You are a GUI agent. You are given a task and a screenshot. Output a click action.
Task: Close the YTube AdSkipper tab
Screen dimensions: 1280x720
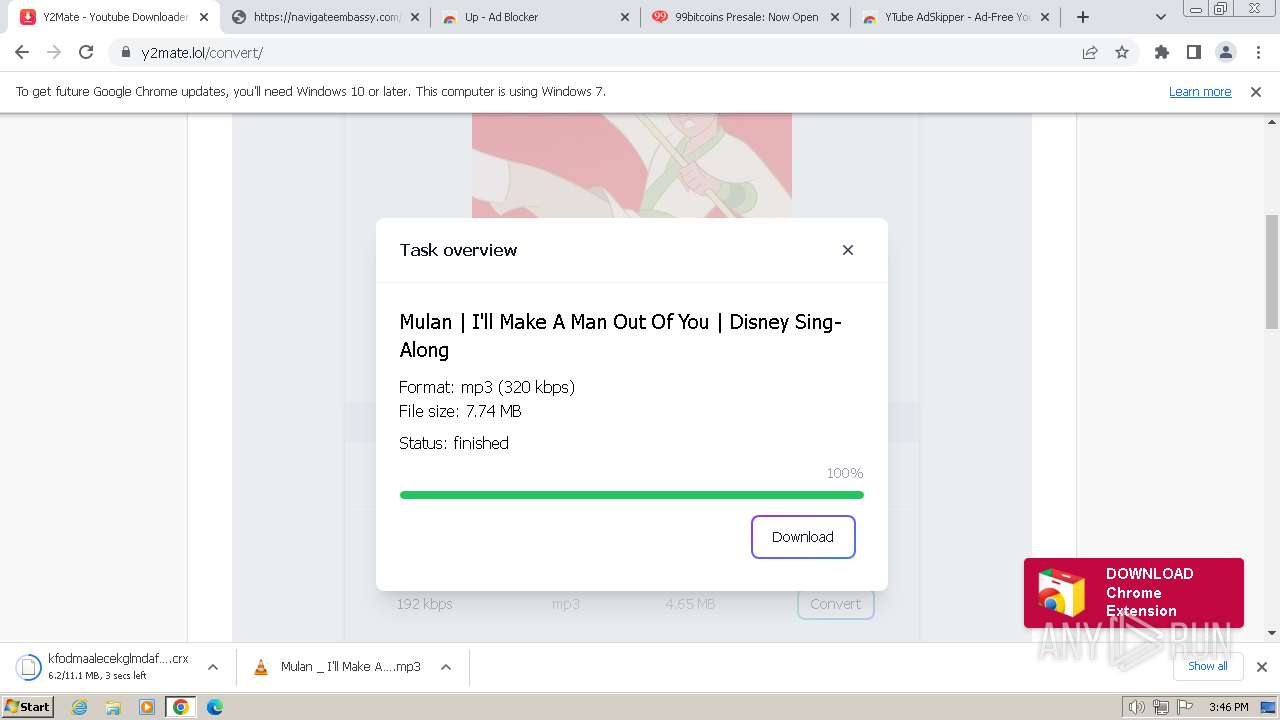click(x=1044, y=17)
